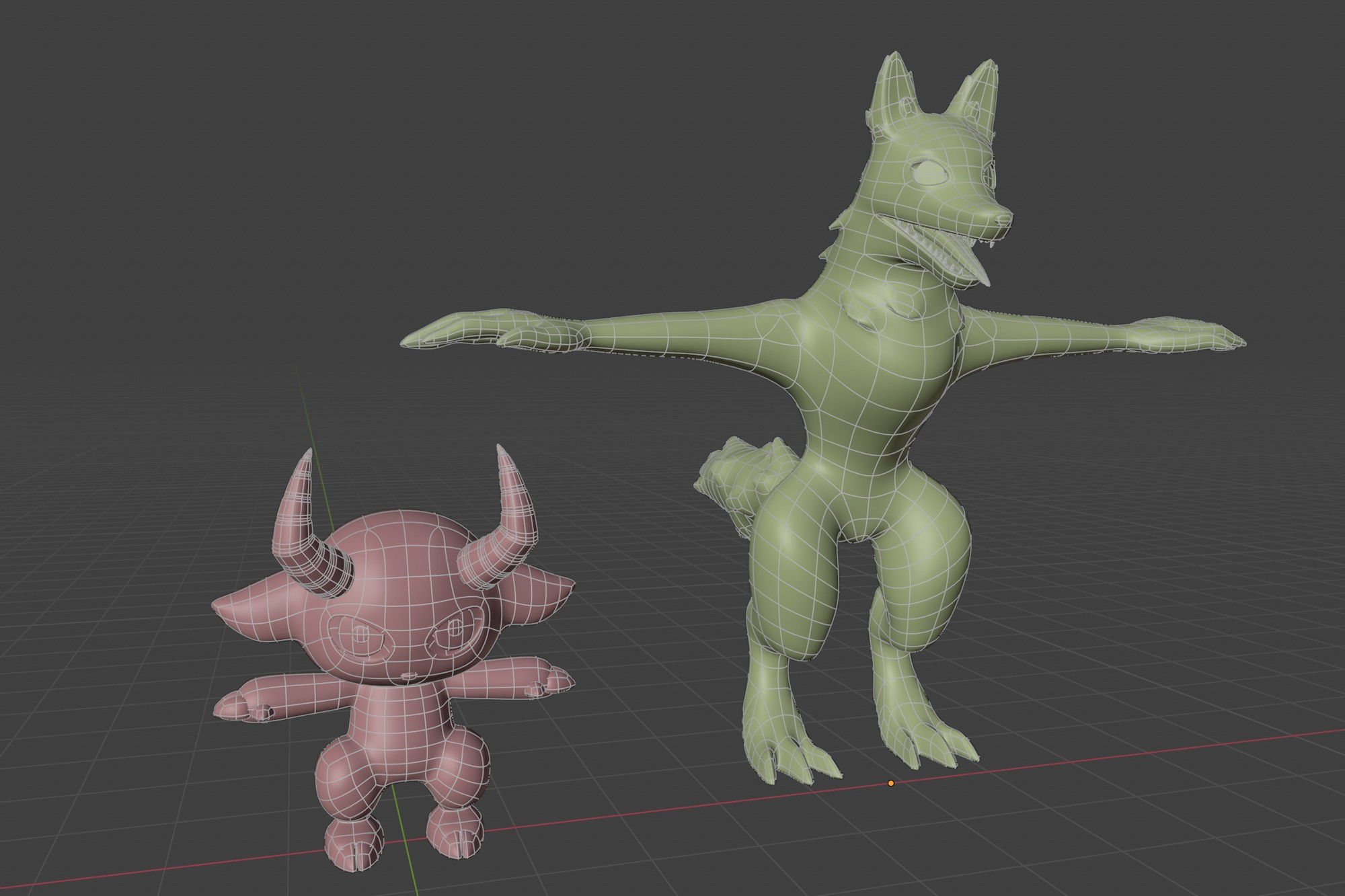1345x896 pixels.
Task: Click the orange origin dot on floor
Action: click(890, 783)
